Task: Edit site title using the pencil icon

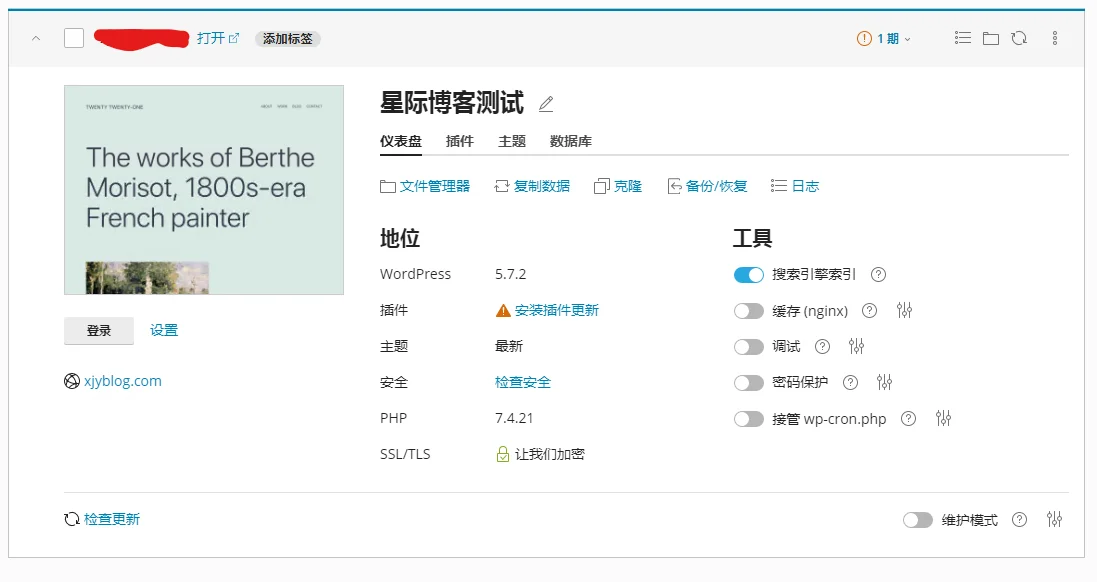Action: pyautogui.click(x=546, y=103)
